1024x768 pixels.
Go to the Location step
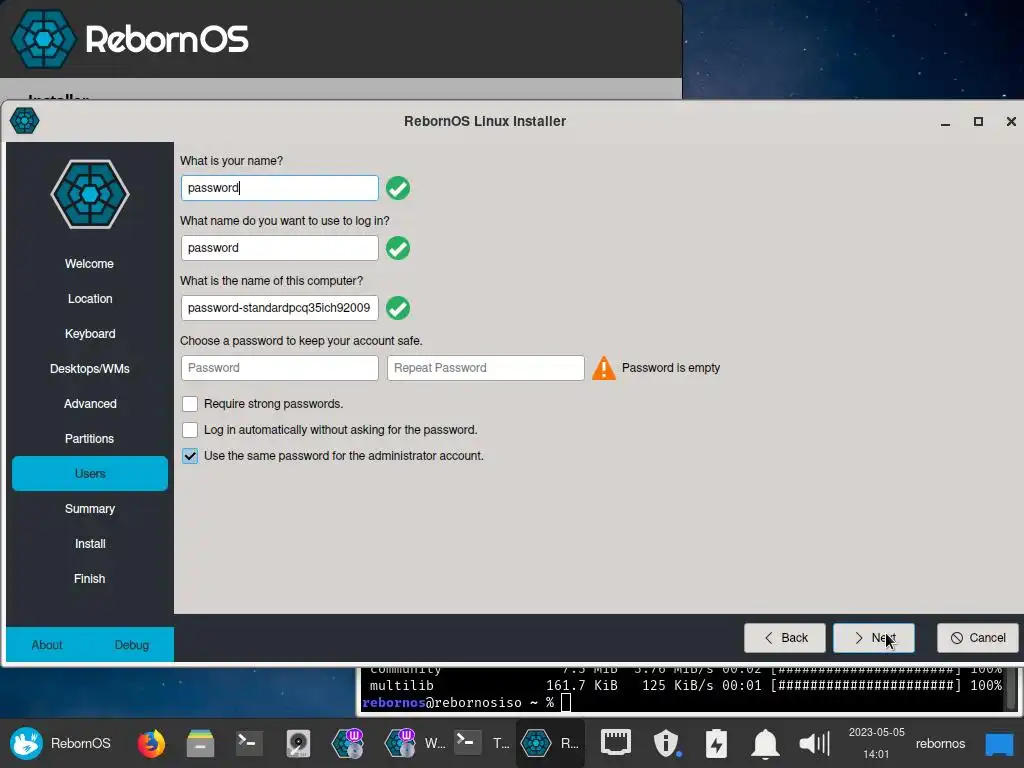point(89,298)
